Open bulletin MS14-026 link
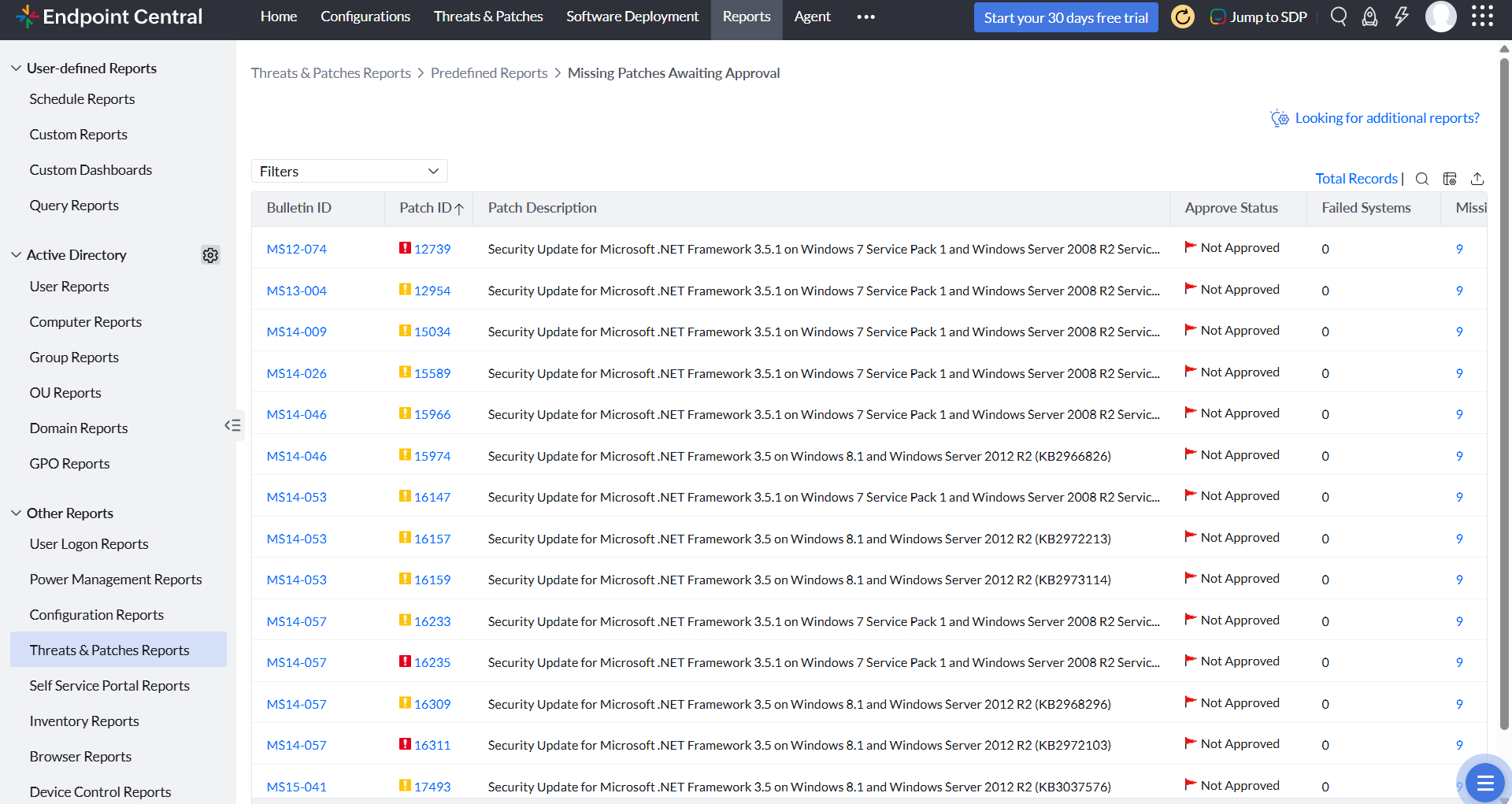This screenshot has height=804, width=1512. (x=296, y=373)
